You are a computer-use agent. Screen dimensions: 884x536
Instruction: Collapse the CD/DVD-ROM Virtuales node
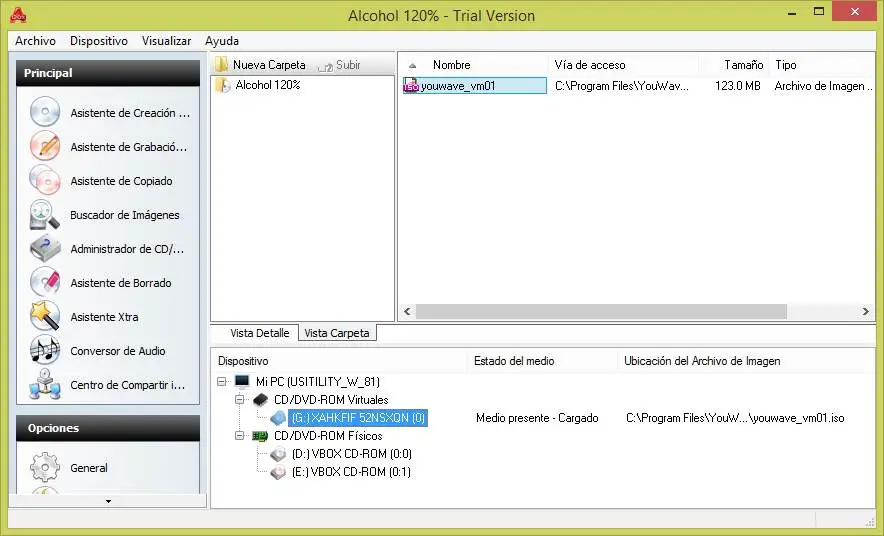tap(240, 400)
